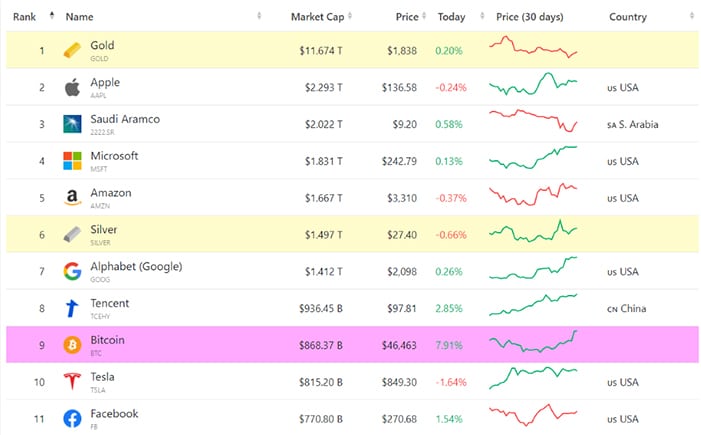
Task: Click Facebook market cap $770.80 B
Action: (321, 419)
